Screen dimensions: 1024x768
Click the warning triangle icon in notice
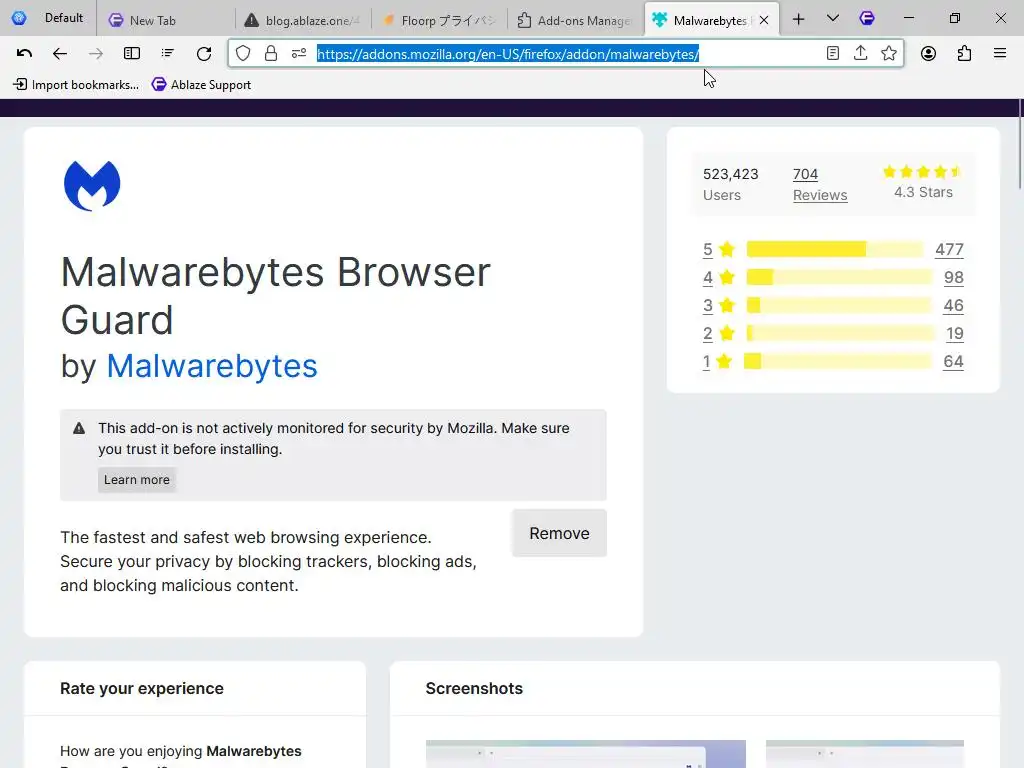click(x=79, y=428)
